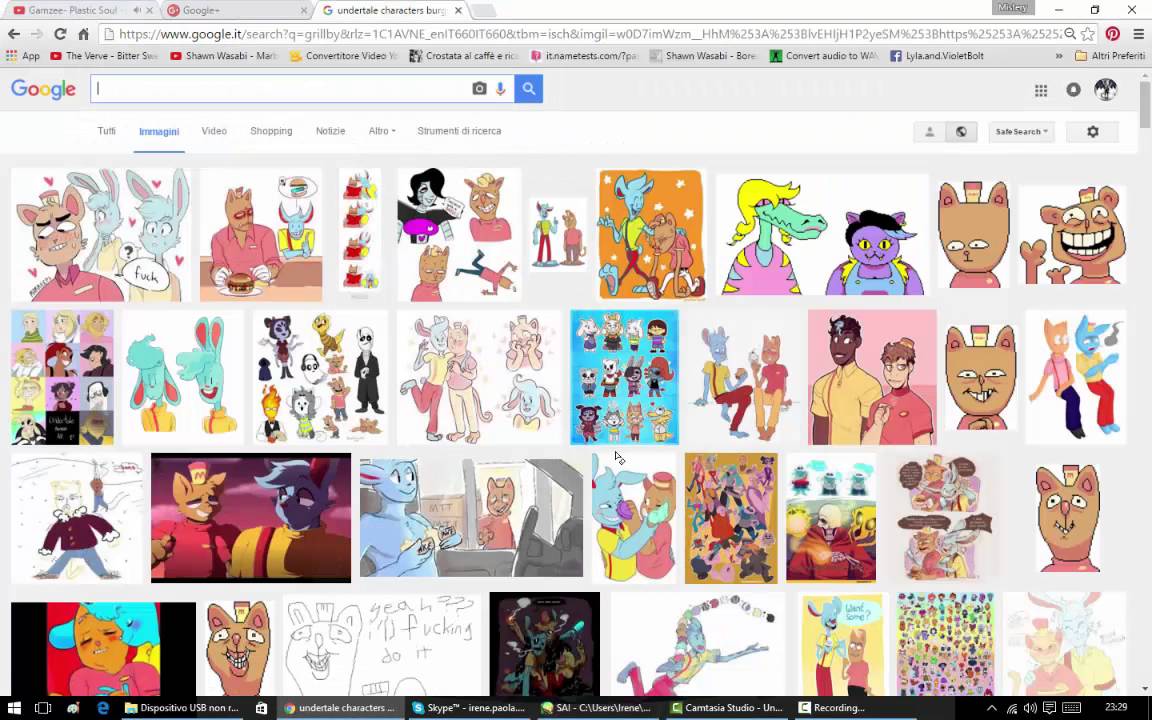Click the zoom magnifier icon in address bar
This screenshot has height=720, width=1152.
[1070, 34]
